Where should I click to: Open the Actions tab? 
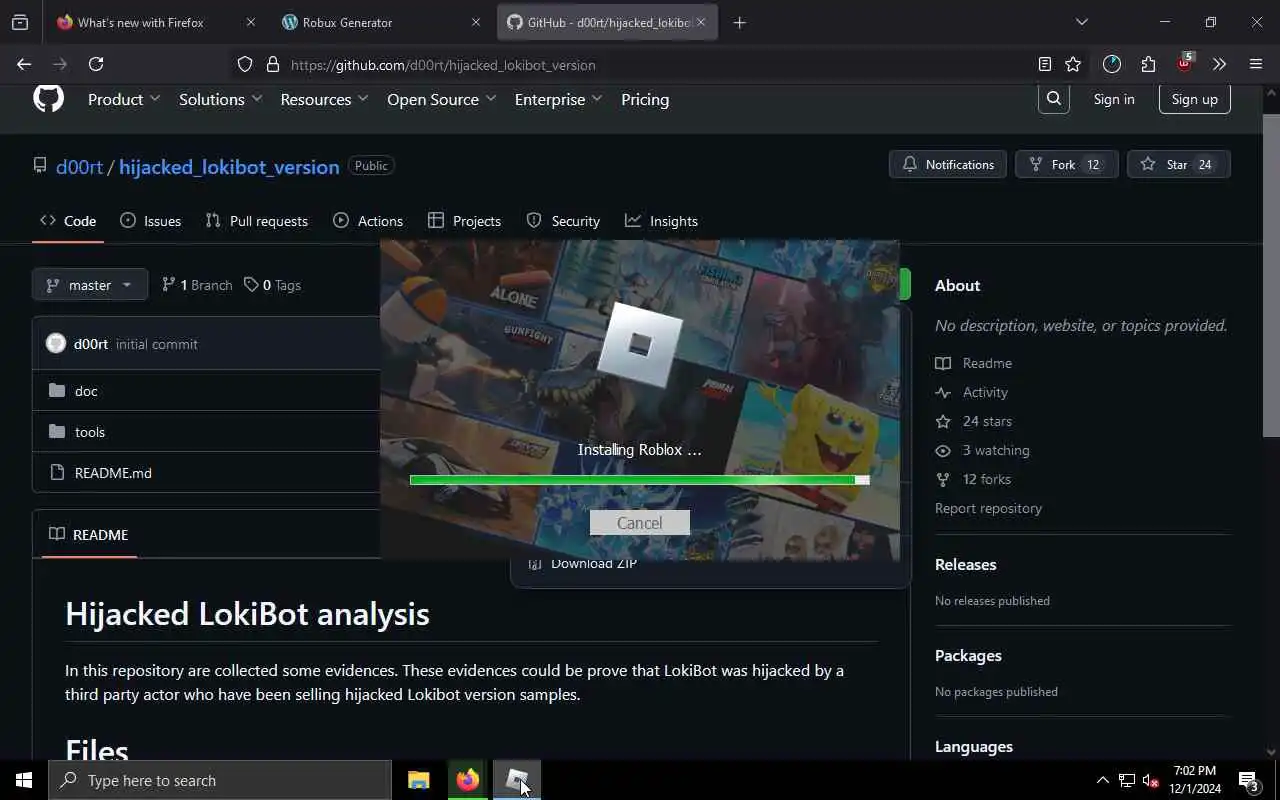coord(368,221)
